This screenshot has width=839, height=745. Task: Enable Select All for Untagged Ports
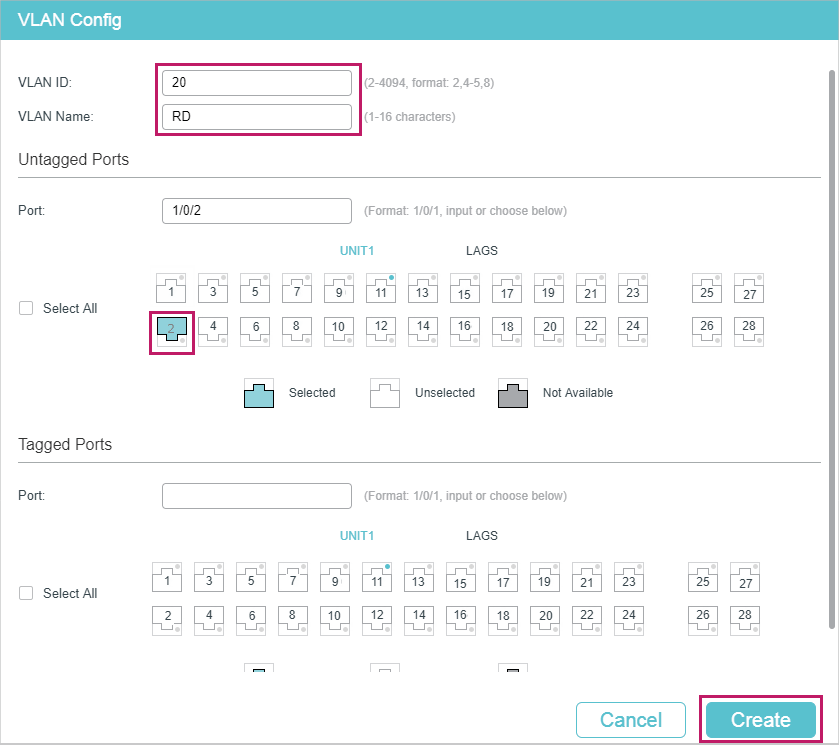coord(26,308)
